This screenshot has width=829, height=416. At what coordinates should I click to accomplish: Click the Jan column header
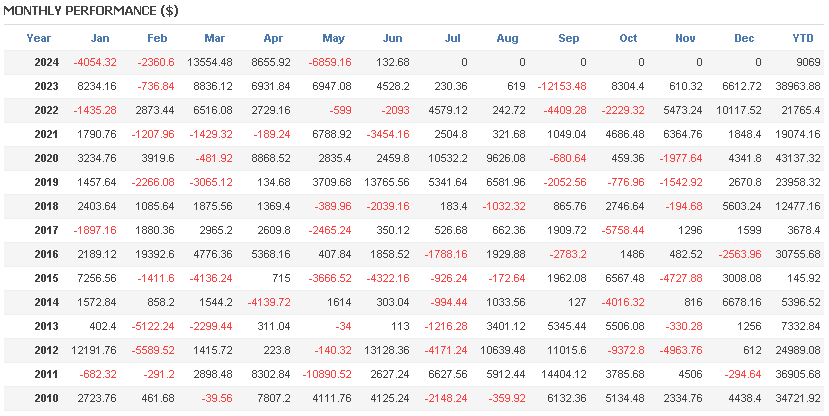[x=100, y=38]
